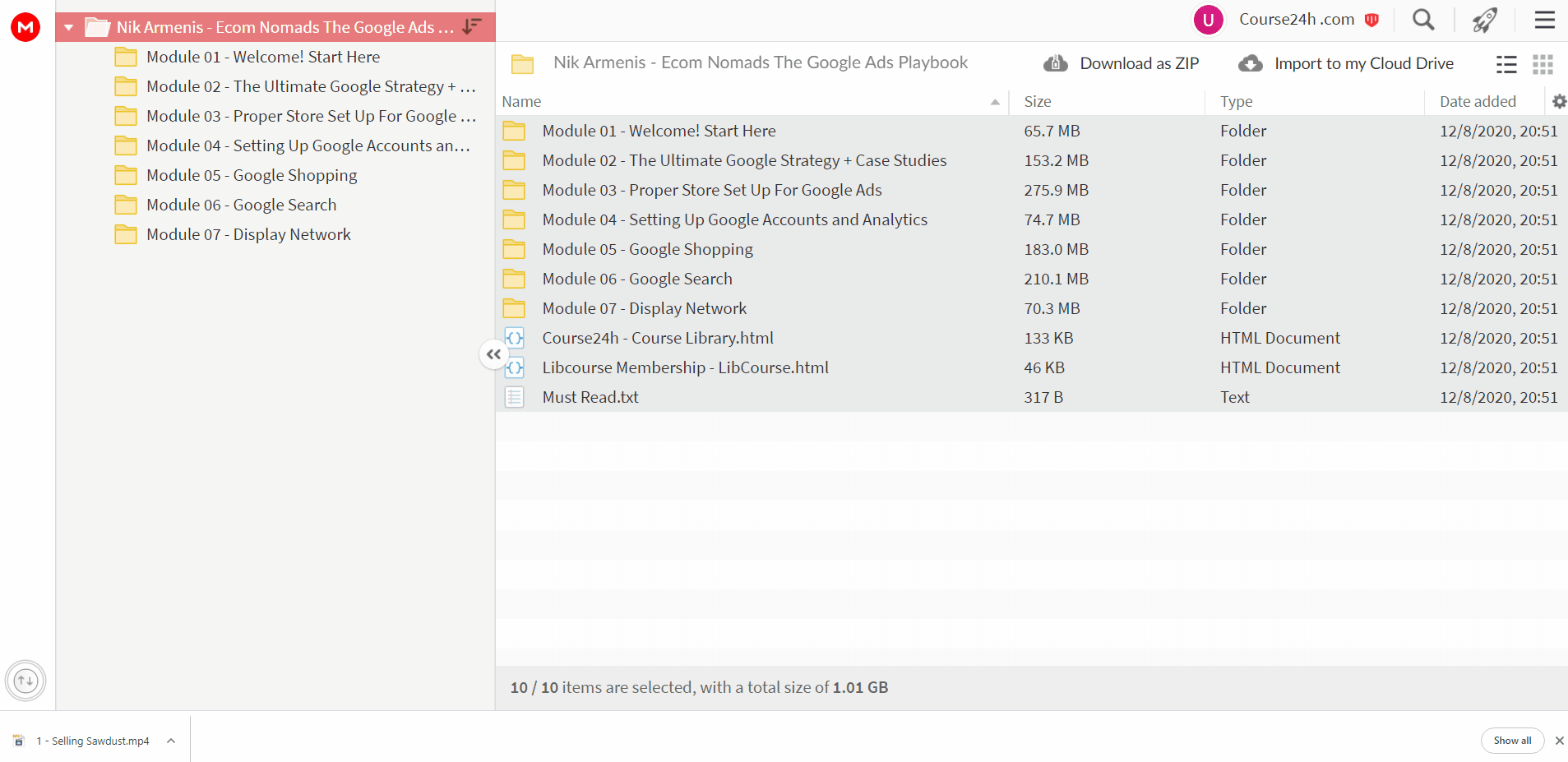Open the tree sort order icon

coord(472,27)
